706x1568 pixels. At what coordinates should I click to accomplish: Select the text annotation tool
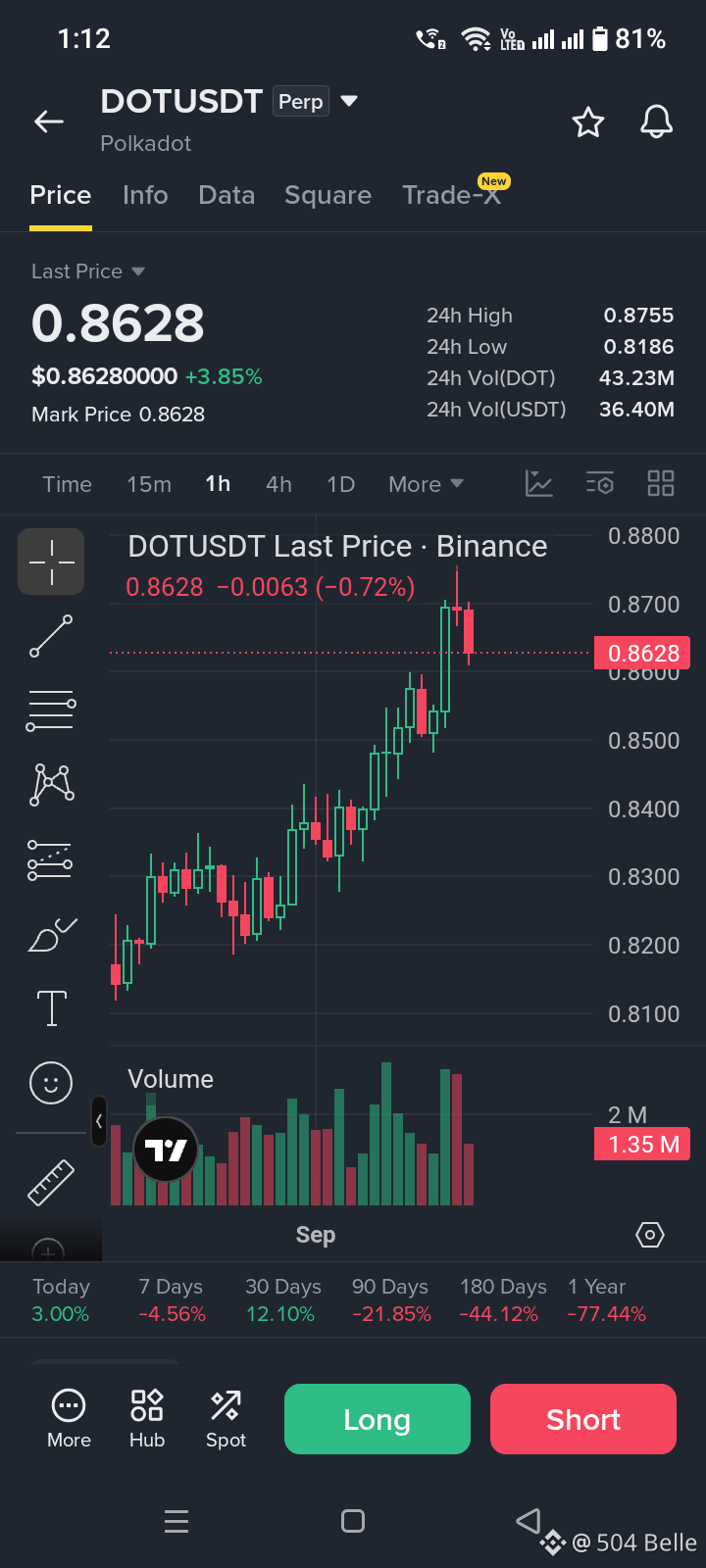[x=51, y=1008]
